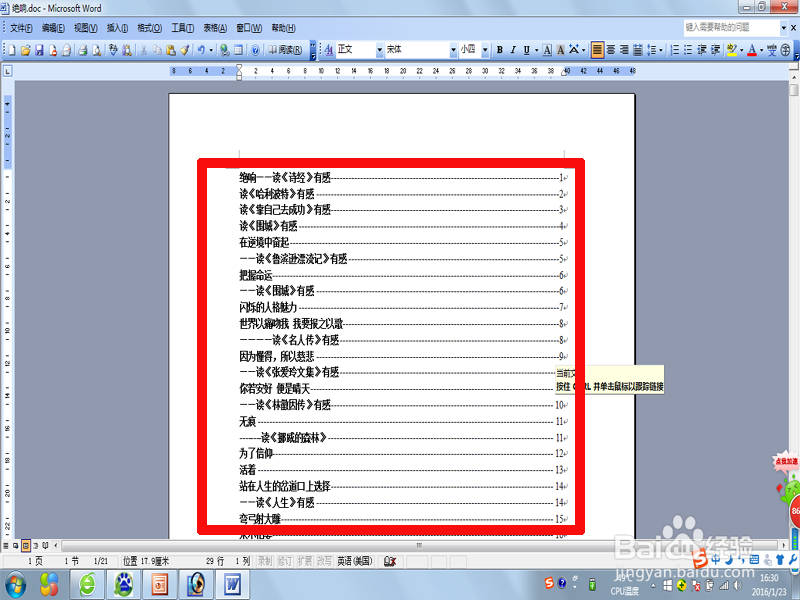Save the document with floppy icon
Viewport: 800px width, 600px height.
(x=39, y=50)
